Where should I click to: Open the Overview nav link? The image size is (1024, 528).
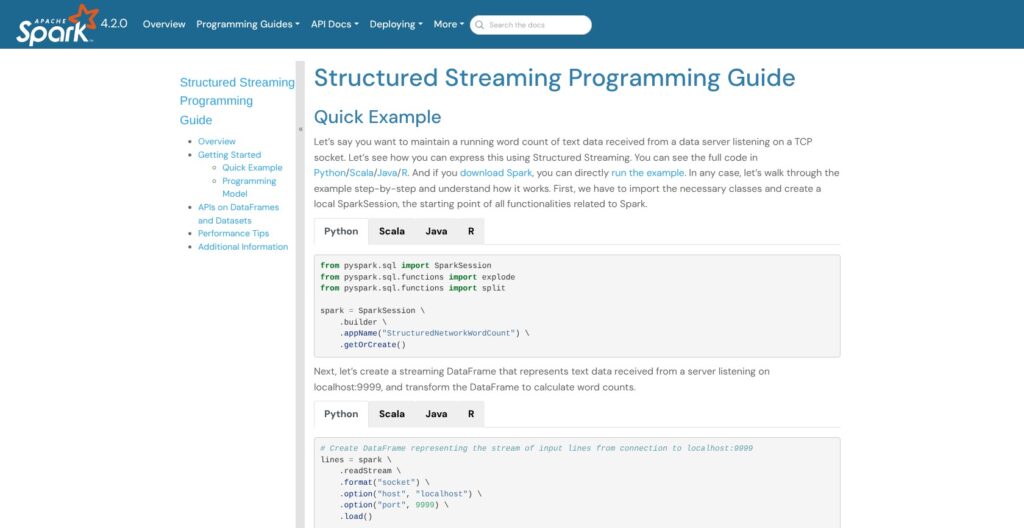pyautogui.click(x=164, y=24)
